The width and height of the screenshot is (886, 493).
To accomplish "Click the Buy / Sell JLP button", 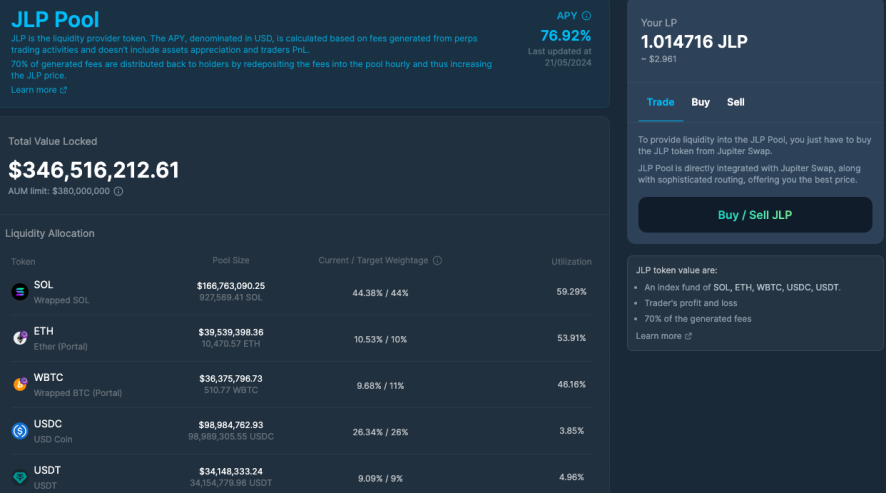I will pyautogui.click(x=755, y=215).
